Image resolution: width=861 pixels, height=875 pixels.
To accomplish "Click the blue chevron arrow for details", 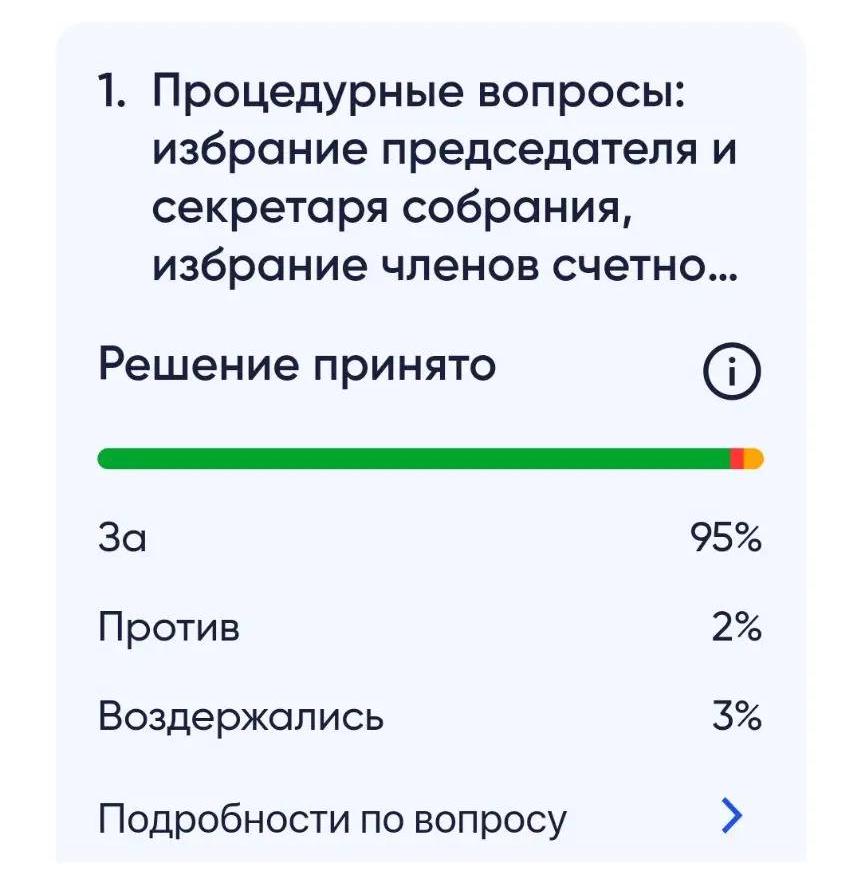I will coord(732,815).
